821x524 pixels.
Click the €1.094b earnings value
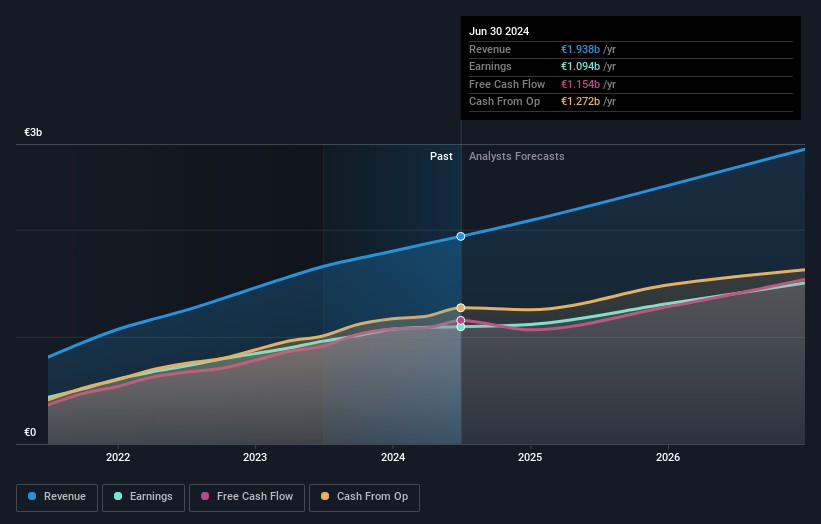pyautogui.click(x=580, y=66)
